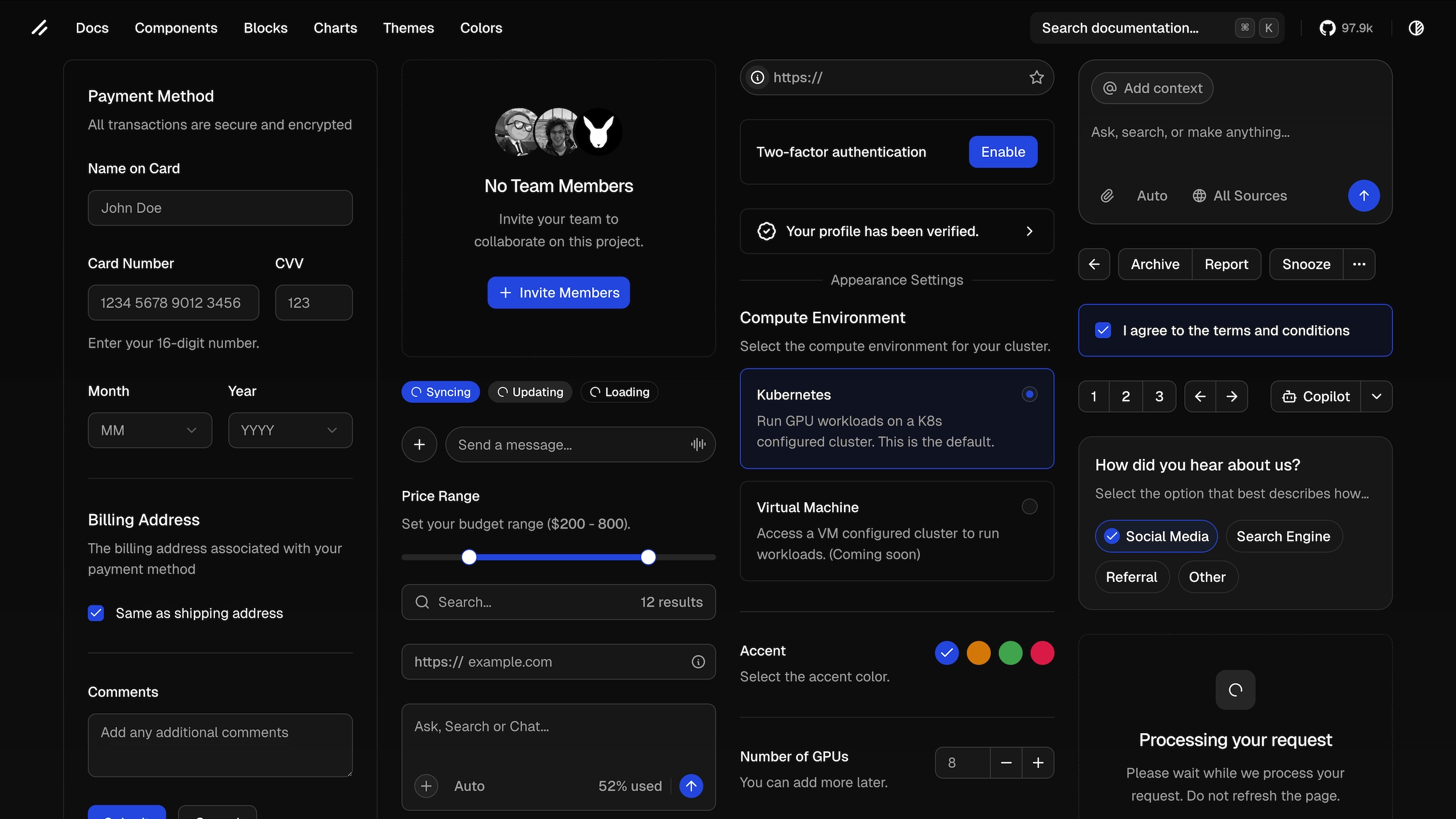Uncheck I agree to the terms and conditions
1456x819 pixels.
[1103, 330]
